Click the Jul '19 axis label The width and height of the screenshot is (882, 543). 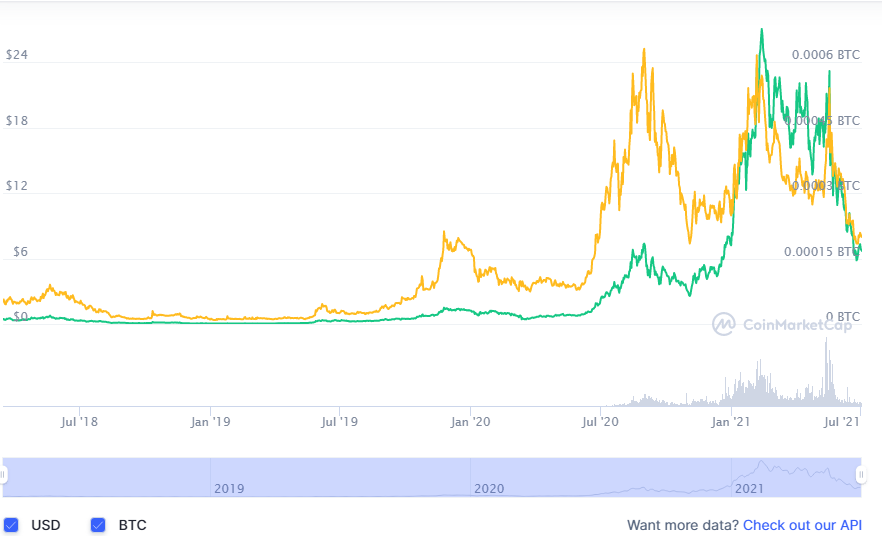[339, 421]
